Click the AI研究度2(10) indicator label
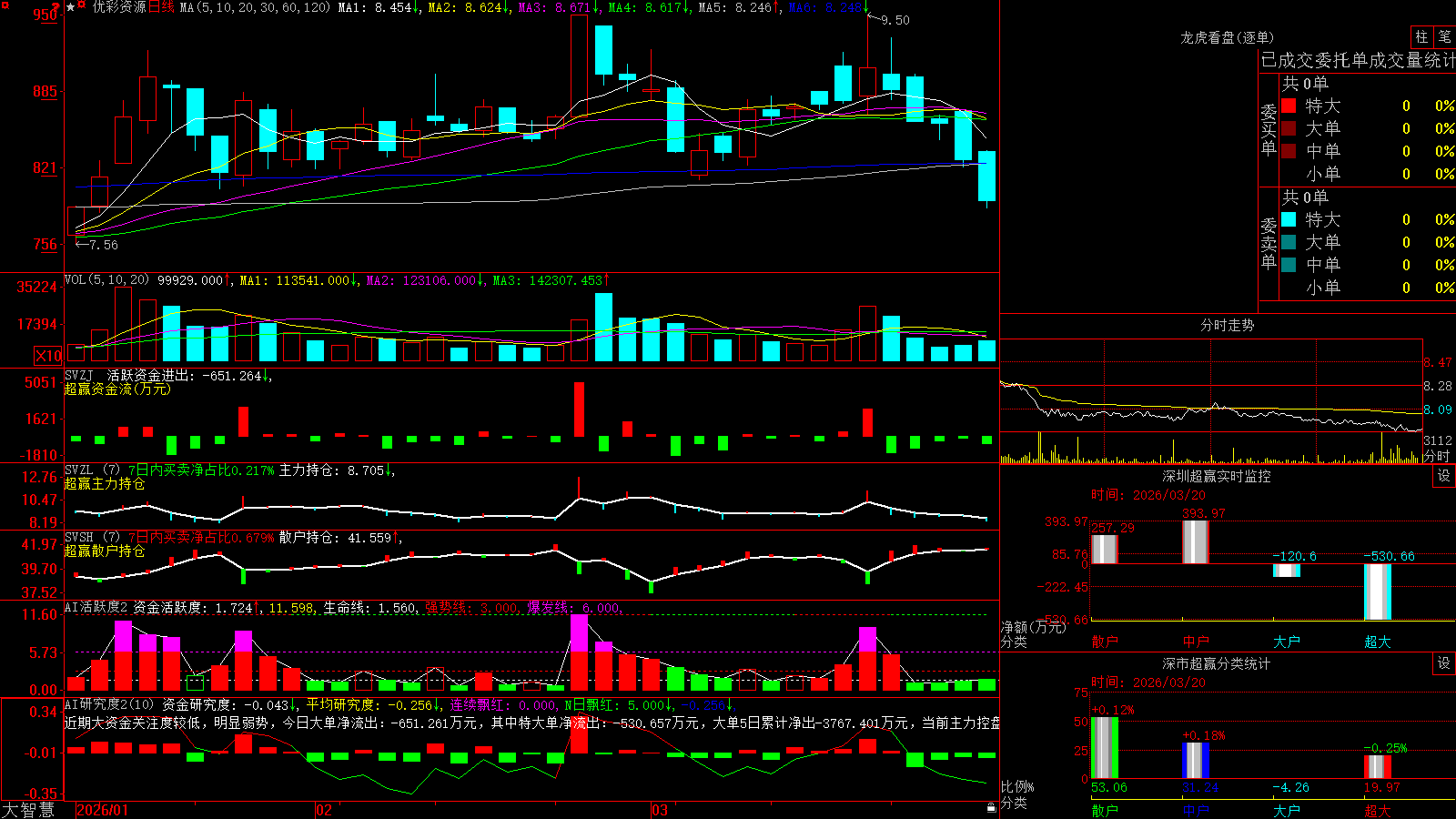The width and height of the screenshot is (1456, 819). tap(110, 704)
